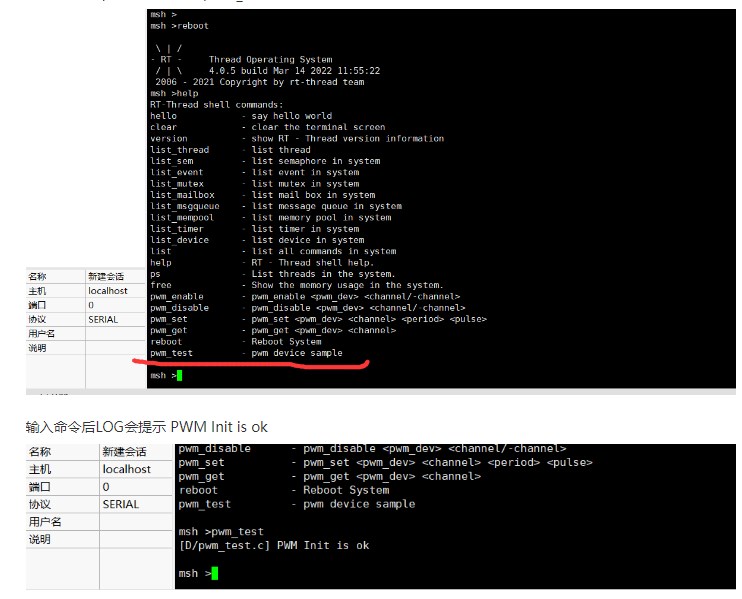Click the '端口' label in upper session table
Image resolution: width=742 pixels, height=599 pixels.
pos(37,305)
